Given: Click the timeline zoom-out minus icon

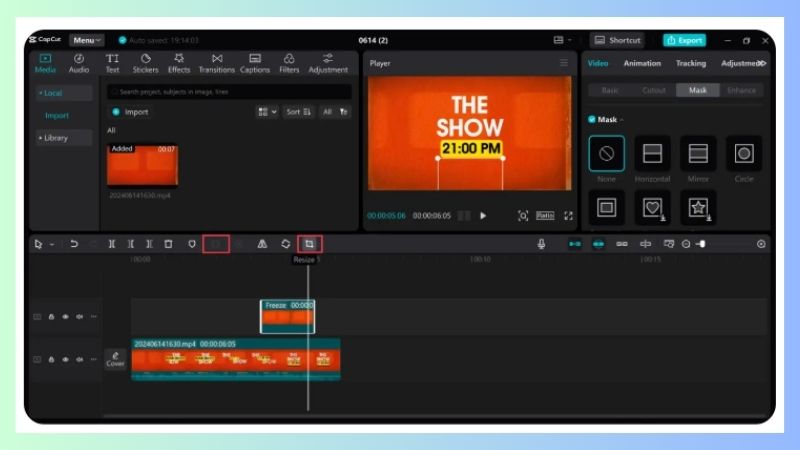Looking at the screenshot, I should click(x=686, y=244).
